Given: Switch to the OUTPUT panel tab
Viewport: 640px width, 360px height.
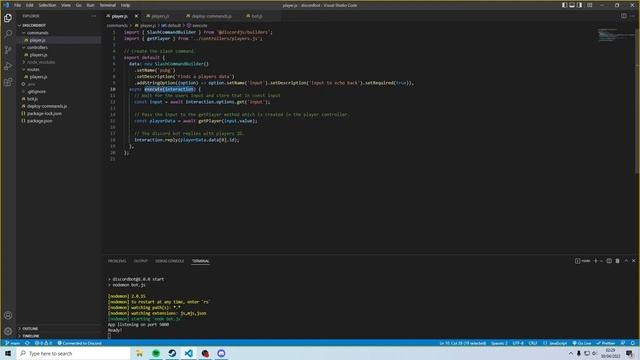Looking at the screenshot, I should point(141,261).
